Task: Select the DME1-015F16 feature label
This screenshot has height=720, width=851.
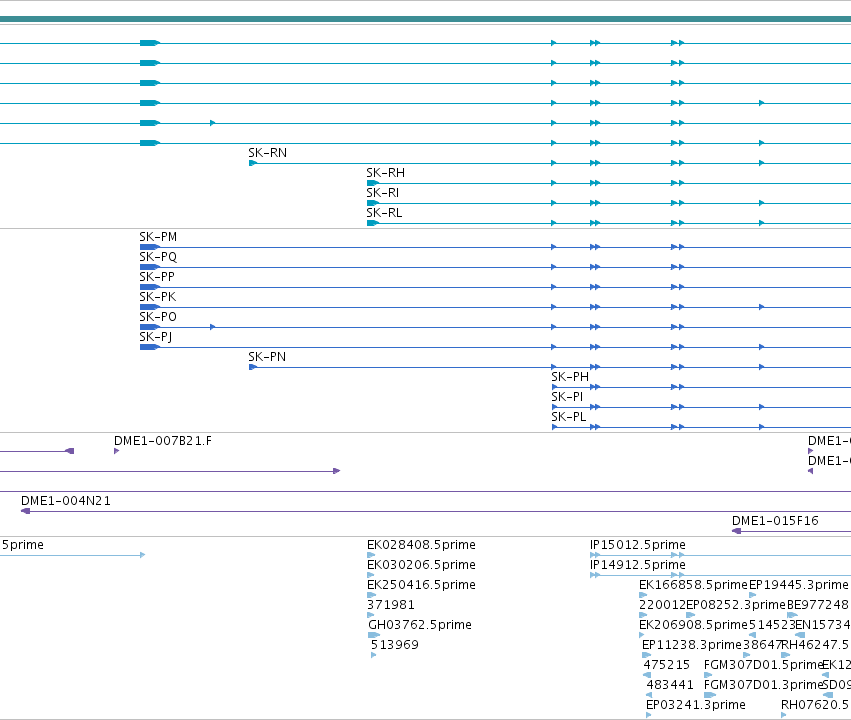Action: (775, 521)
